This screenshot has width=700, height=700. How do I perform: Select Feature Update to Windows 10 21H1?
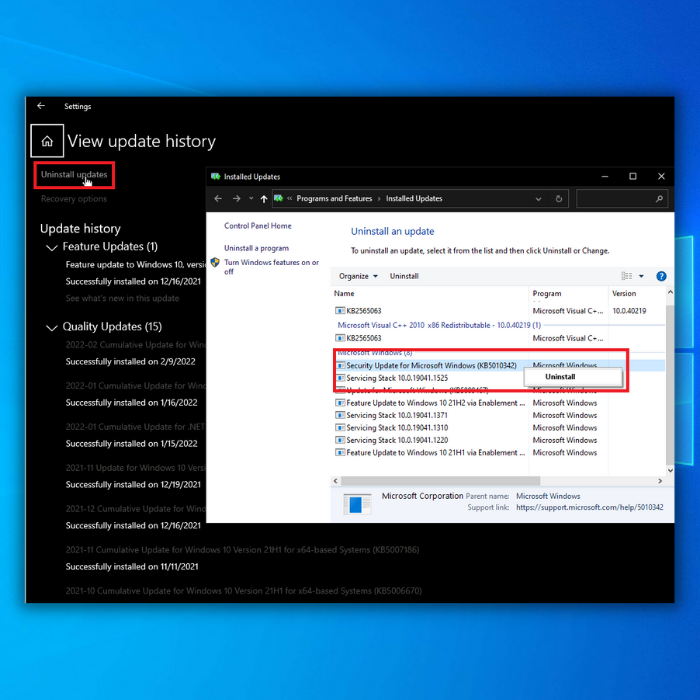[x=436, y=453]
